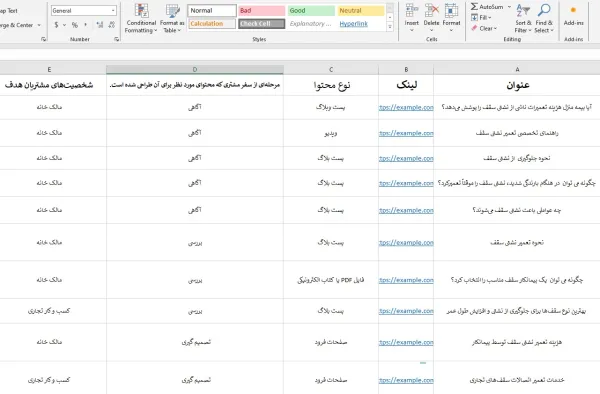Expand the Insert cells dropdown arrow

pyautogui.click(x=412, y=30)
